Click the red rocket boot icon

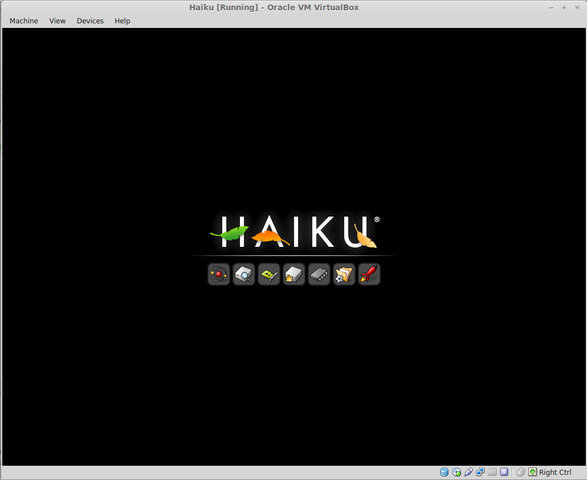[369, 274]
